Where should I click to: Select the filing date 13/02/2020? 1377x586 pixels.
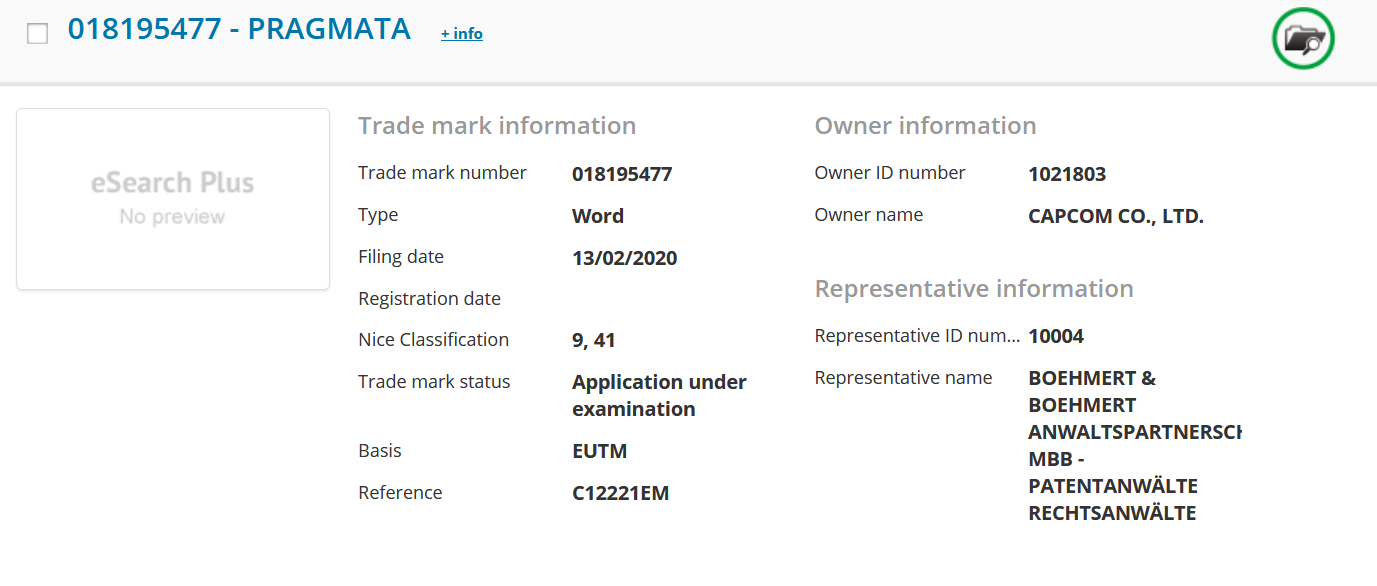coord(625,259)
